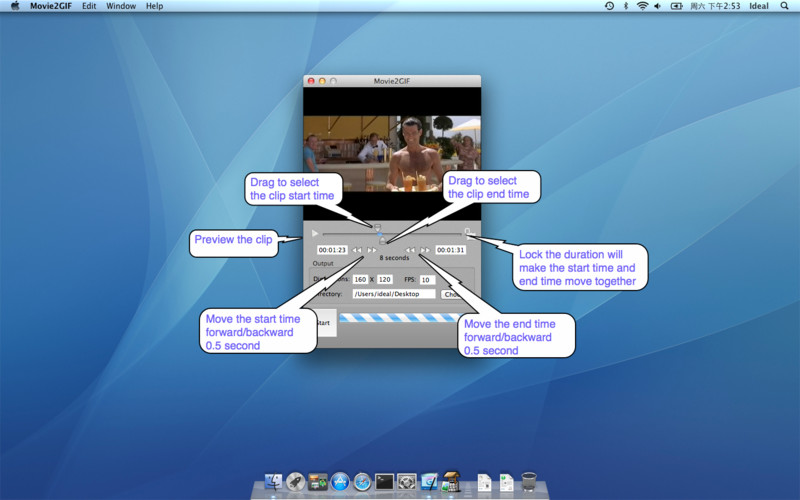This screenshot has width=800, height=500.
Task: Open the Edit menu
Action: click(89, 6)
